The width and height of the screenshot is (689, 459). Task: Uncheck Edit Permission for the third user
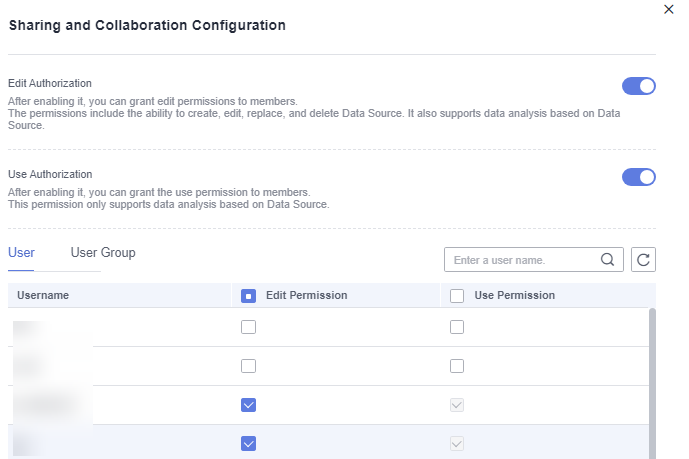[249, 405]
